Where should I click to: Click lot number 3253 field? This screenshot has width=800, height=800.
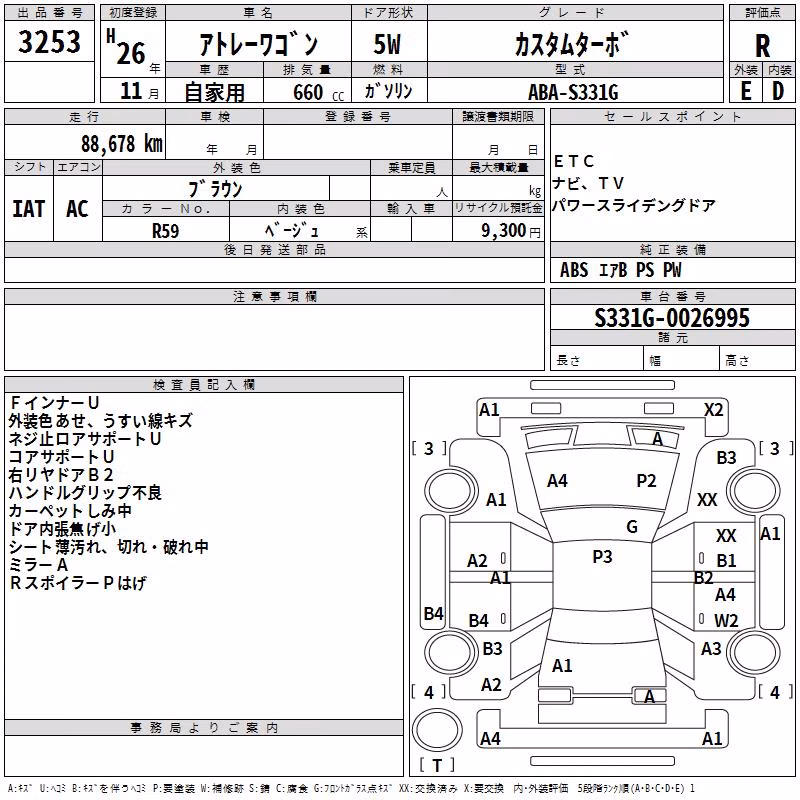click(x=49, y=41)
